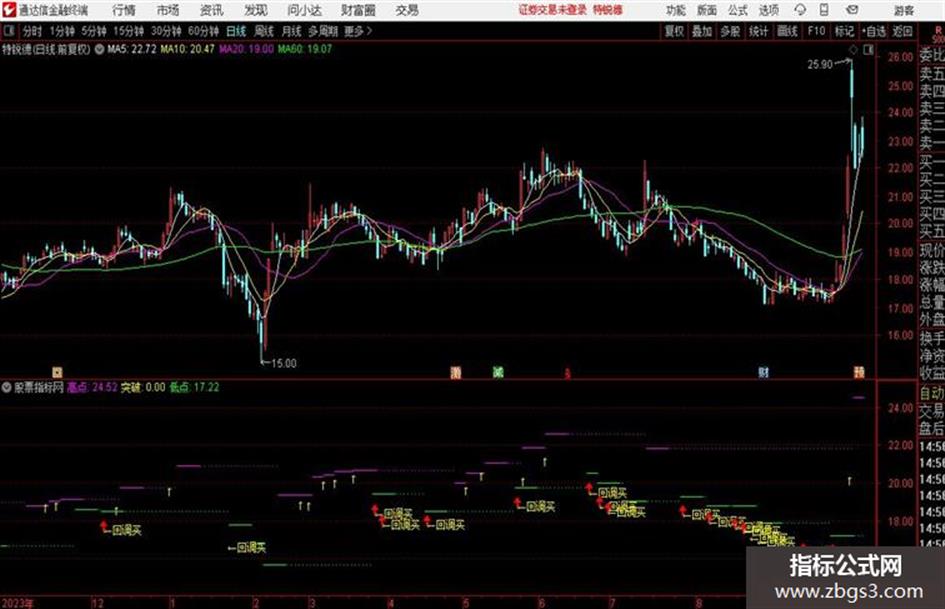Click the 返回 back button
945x609 pixels.
[902, 31]
